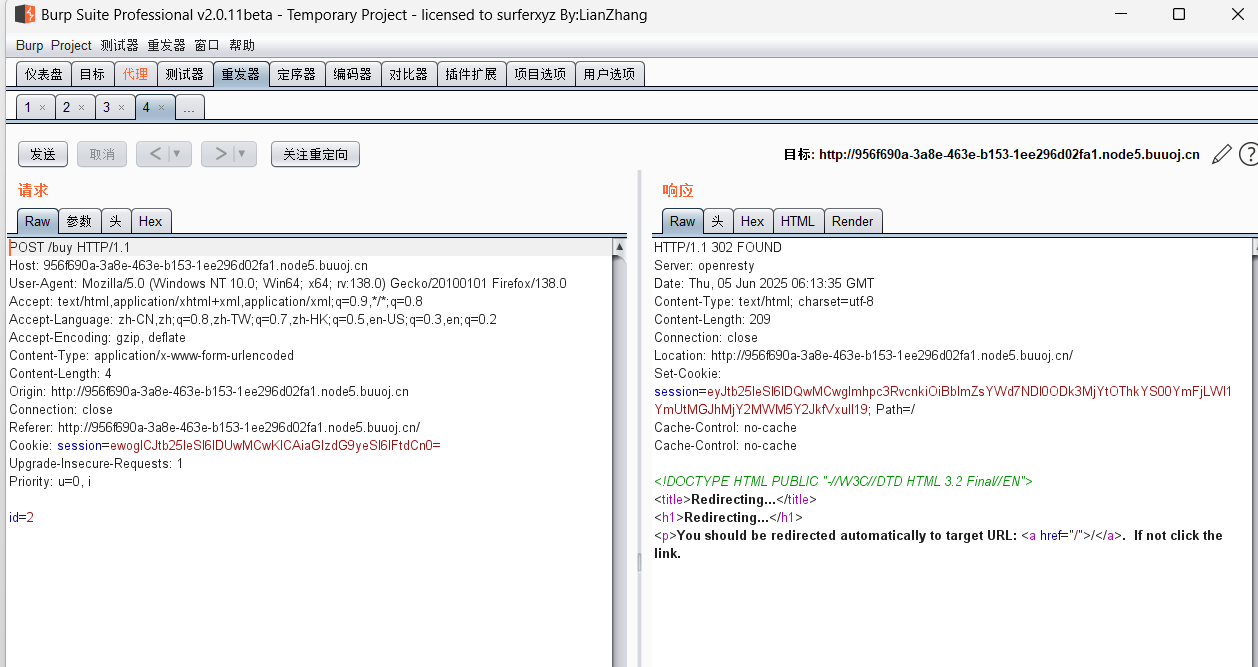Go back with the previous-request arrow
The image size is (1258, 667).
tap(156, 154)
